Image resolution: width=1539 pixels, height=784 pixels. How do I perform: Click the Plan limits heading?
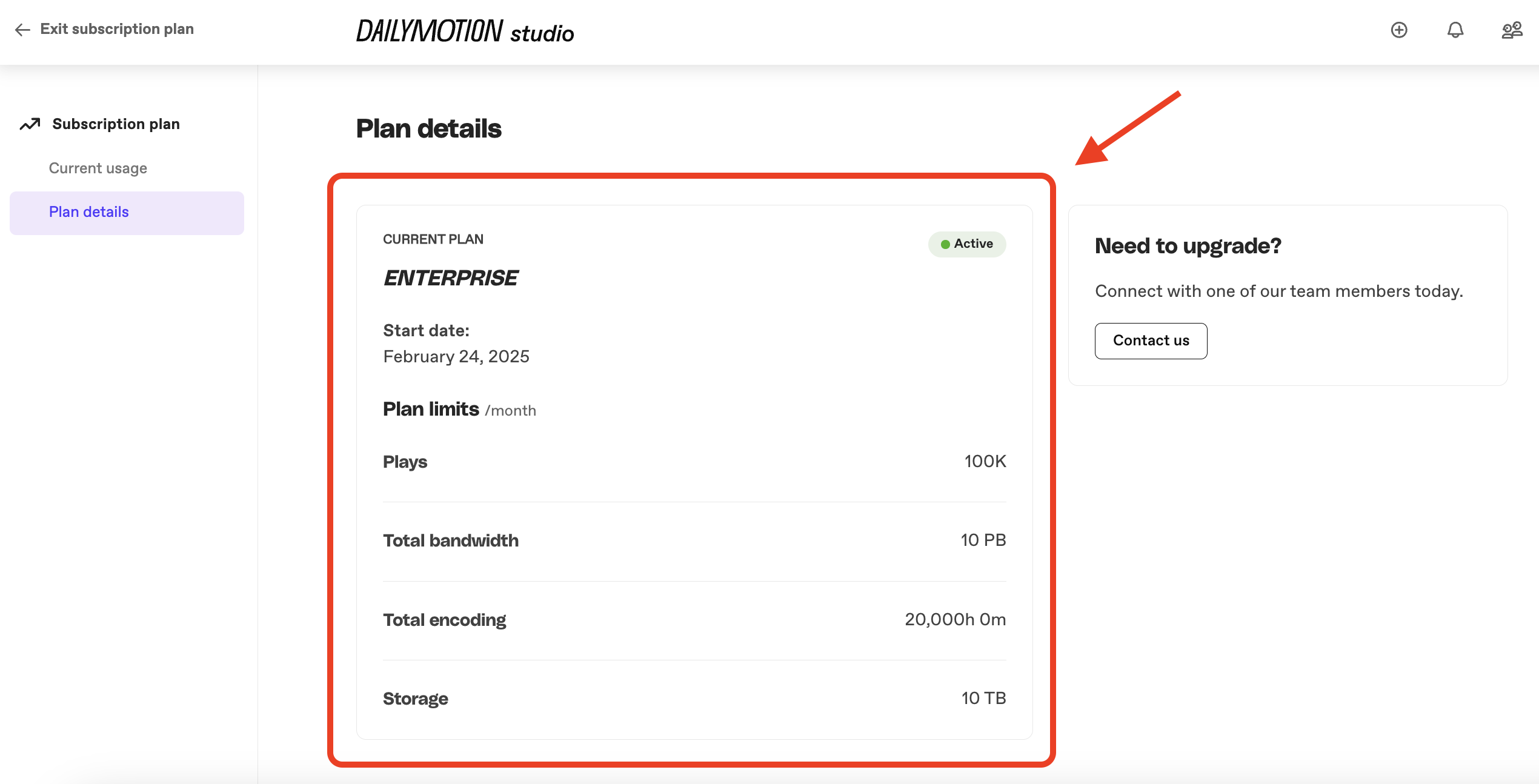(431, 410)
